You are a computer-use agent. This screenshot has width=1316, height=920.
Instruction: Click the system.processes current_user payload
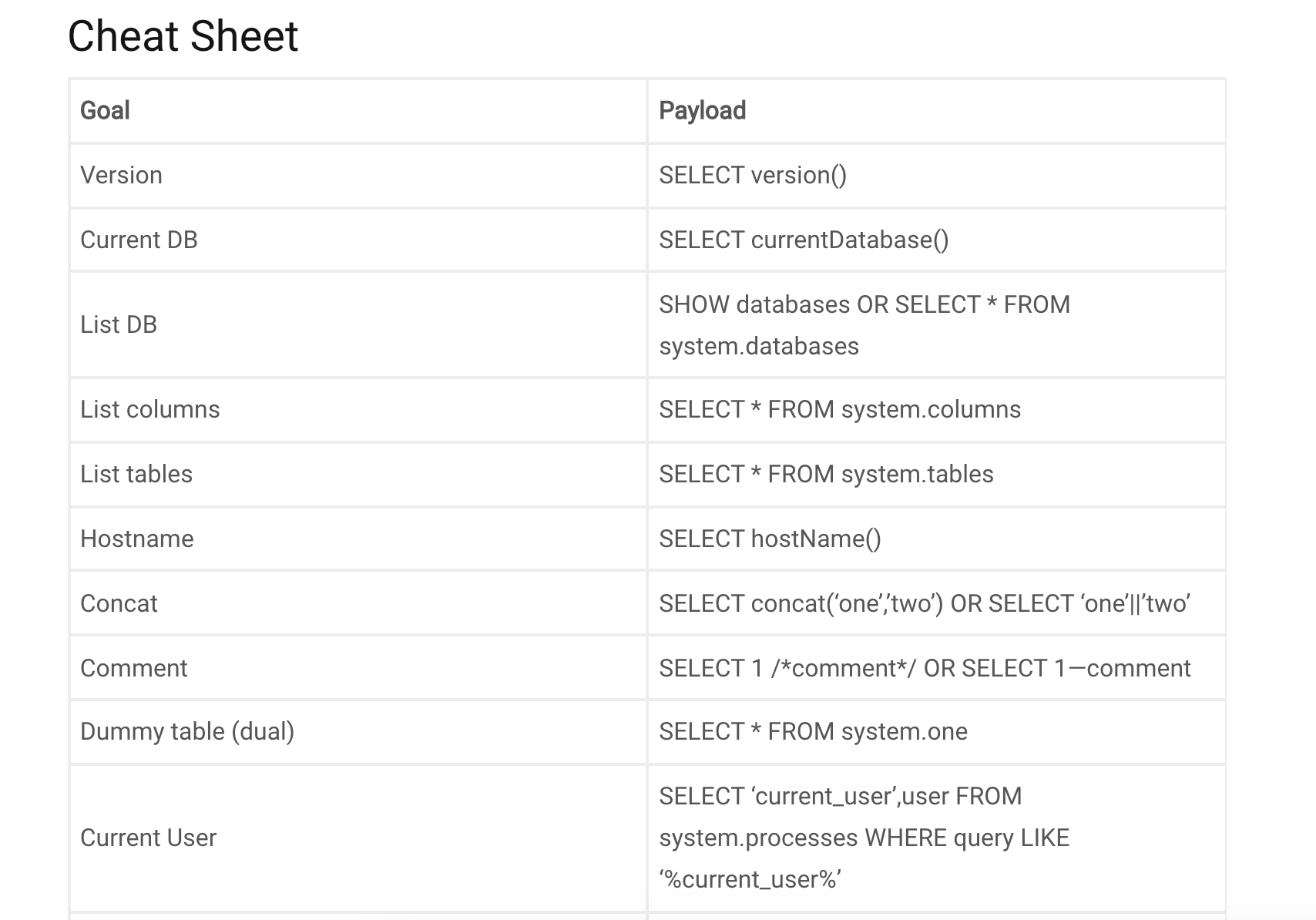click(x=864, y=838)
